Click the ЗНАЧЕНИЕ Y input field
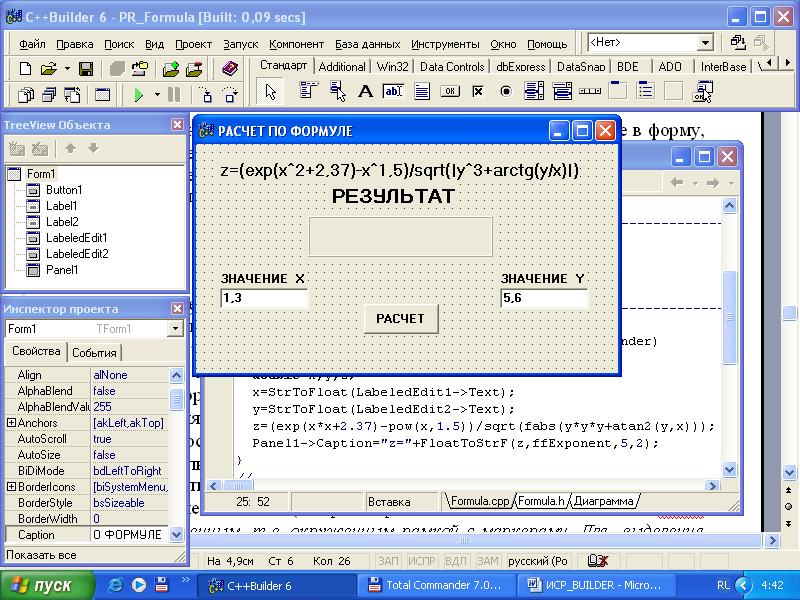The width and height of the screenshot is (800, 600). point(544,298)
